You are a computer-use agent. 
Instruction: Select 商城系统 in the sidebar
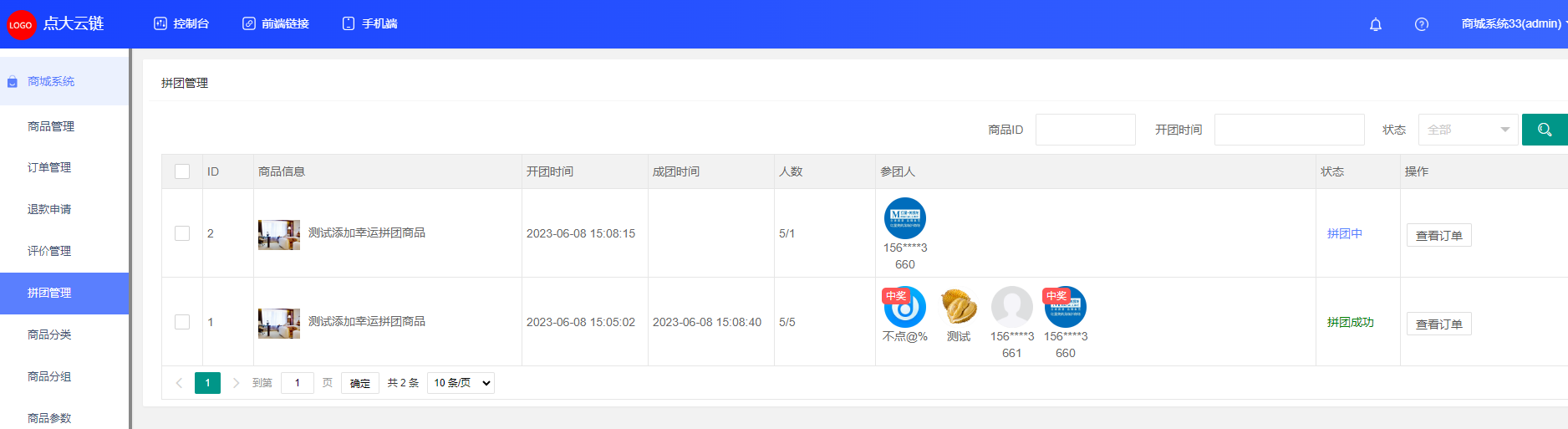pos(64,81)
